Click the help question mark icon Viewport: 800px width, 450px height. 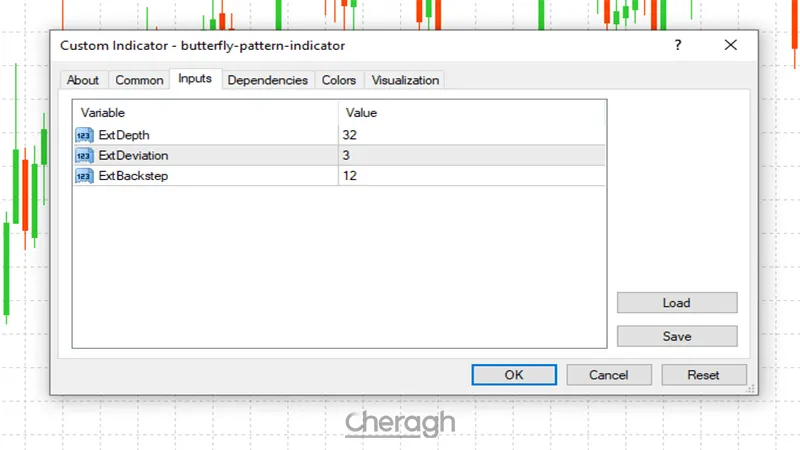678,46
